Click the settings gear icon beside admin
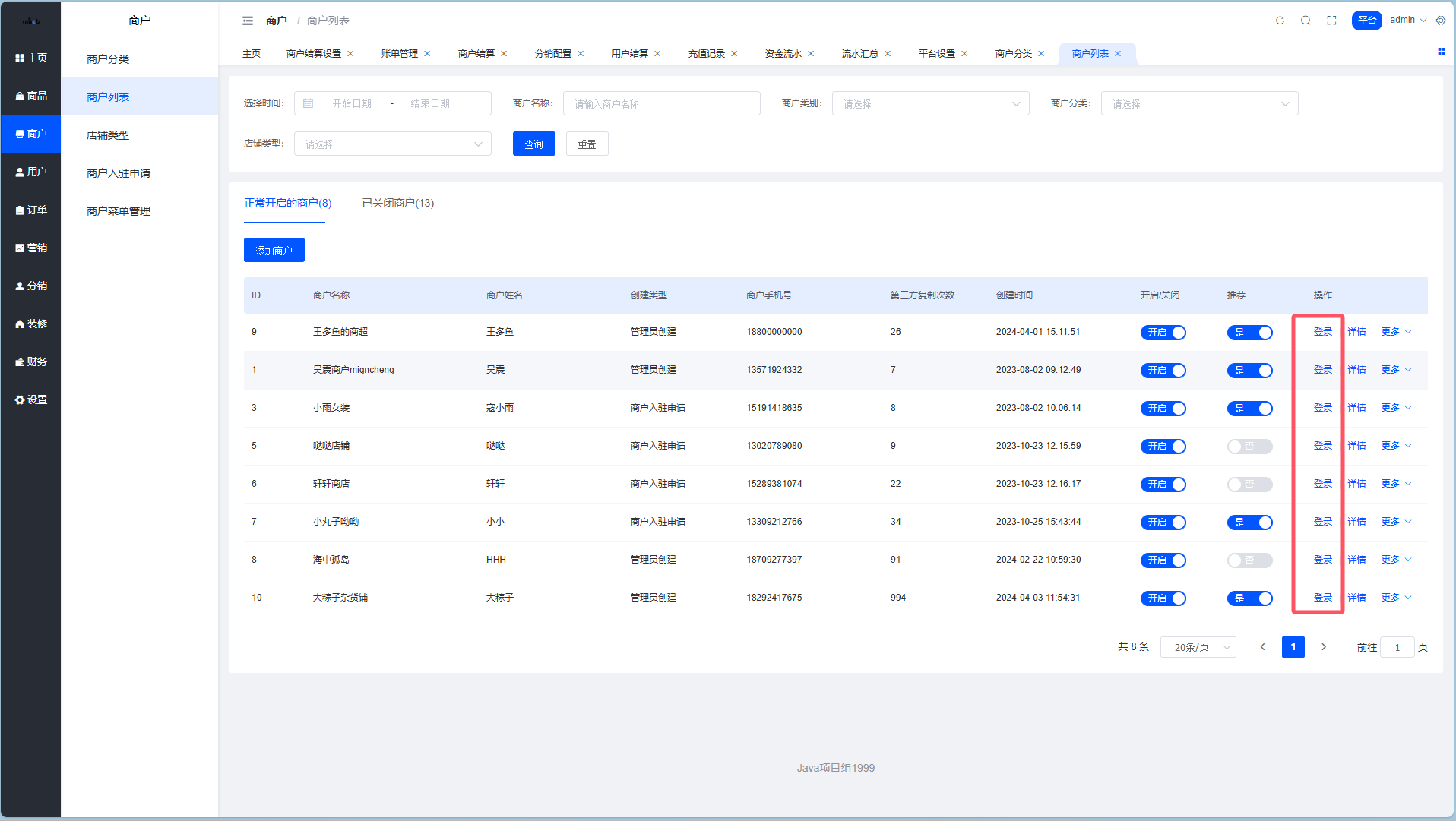This screenshot has height=821, width=1456. 1441,21
